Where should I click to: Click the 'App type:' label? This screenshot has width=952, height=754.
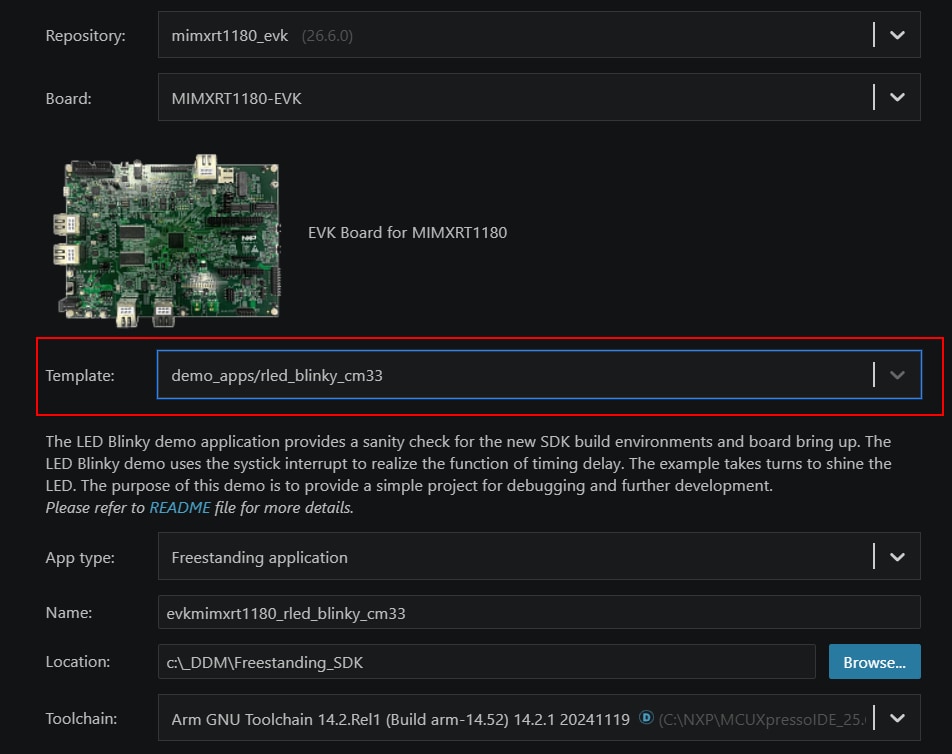pos(80,557)
